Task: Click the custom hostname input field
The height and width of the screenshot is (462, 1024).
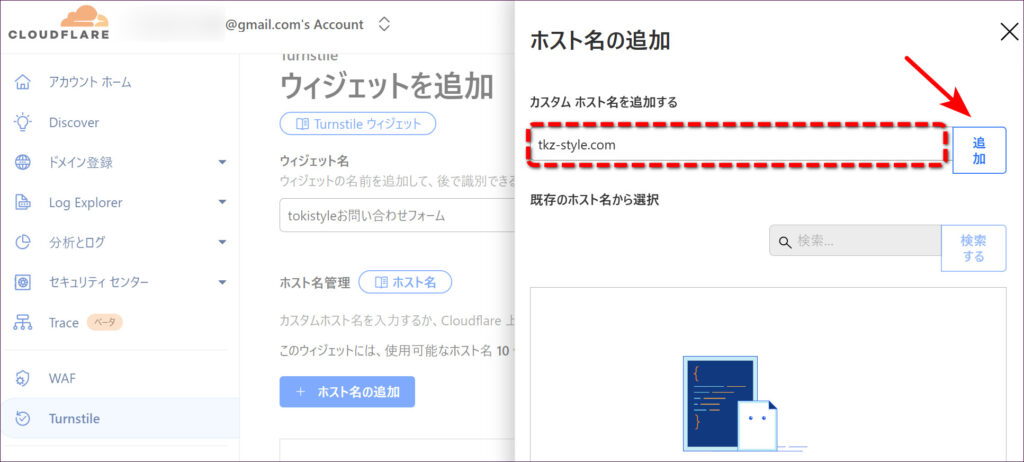Action: pos(735,145)
